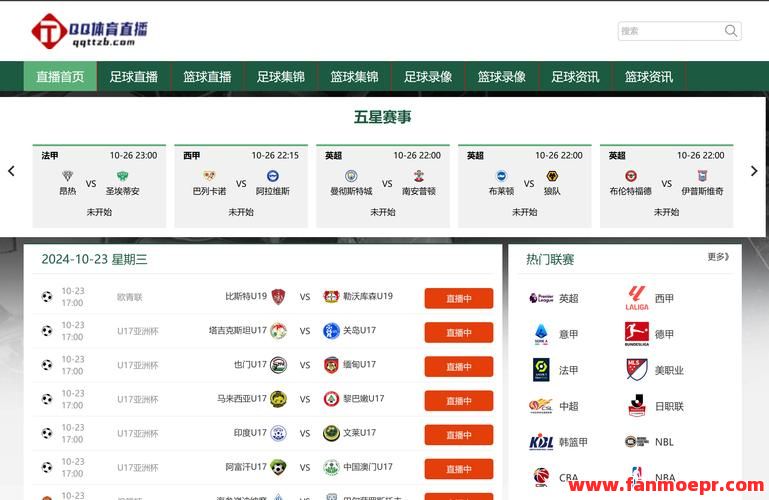The image size is (769, 500).
Task: Open the 足球直播 menu item
Action: pos(134,76)
